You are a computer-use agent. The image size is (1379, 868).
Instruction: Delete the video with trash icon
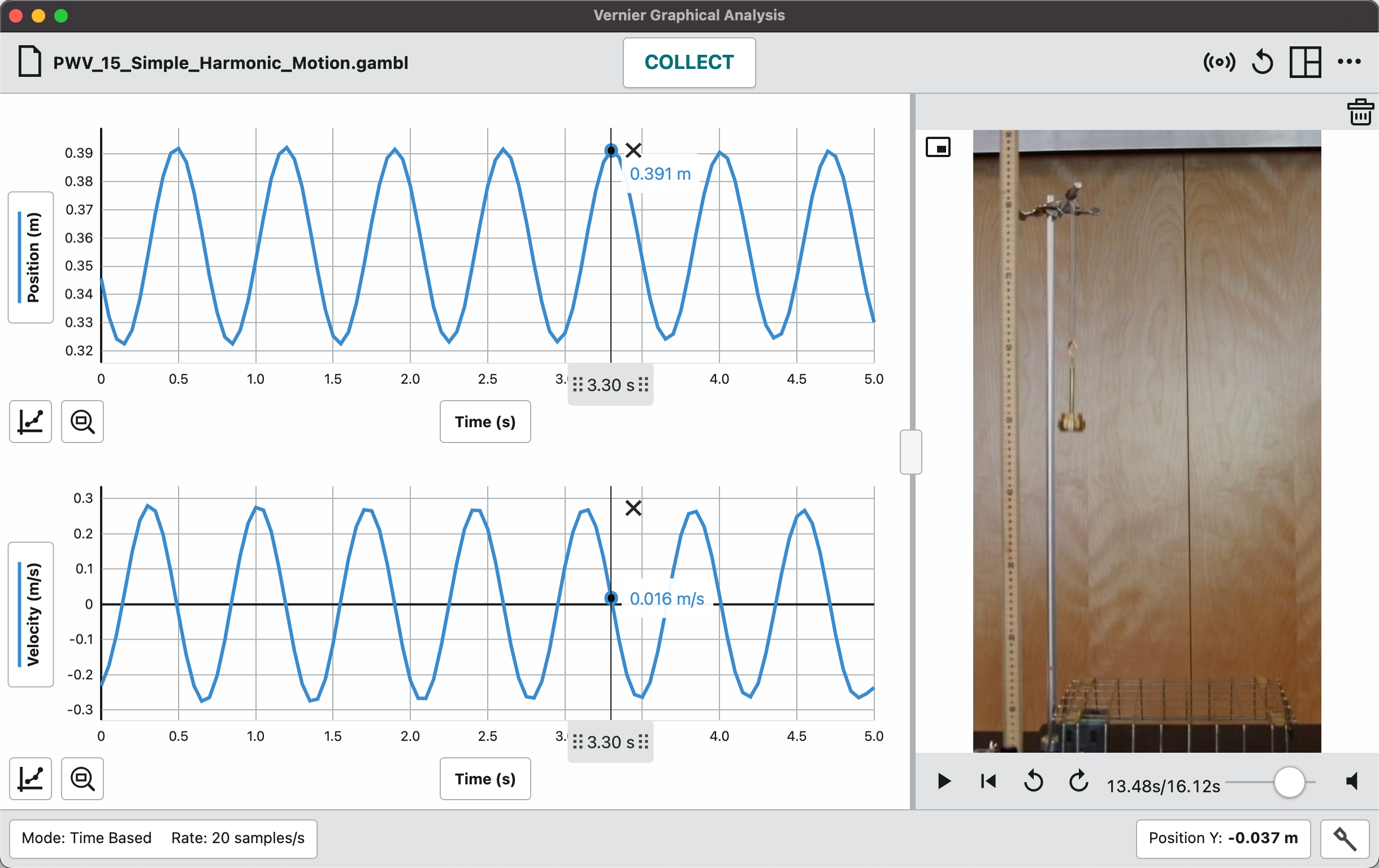click(1360, 112)
